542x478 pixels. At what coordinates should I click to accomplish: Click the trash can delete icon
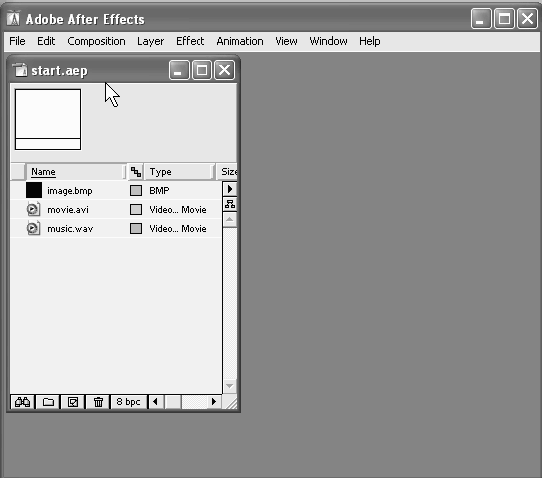point(99,402)
